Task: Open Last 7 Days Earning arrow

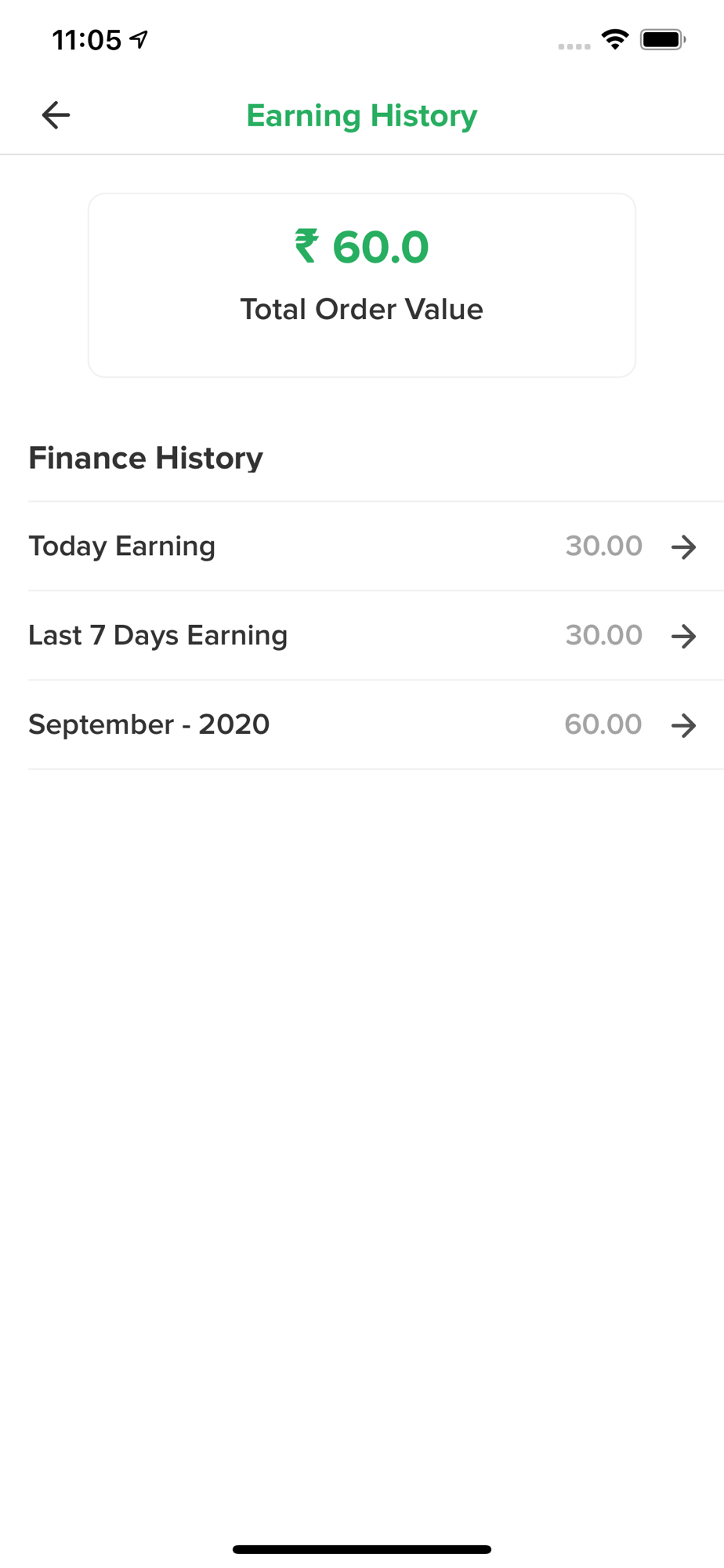Action: [x=684, y=636]
